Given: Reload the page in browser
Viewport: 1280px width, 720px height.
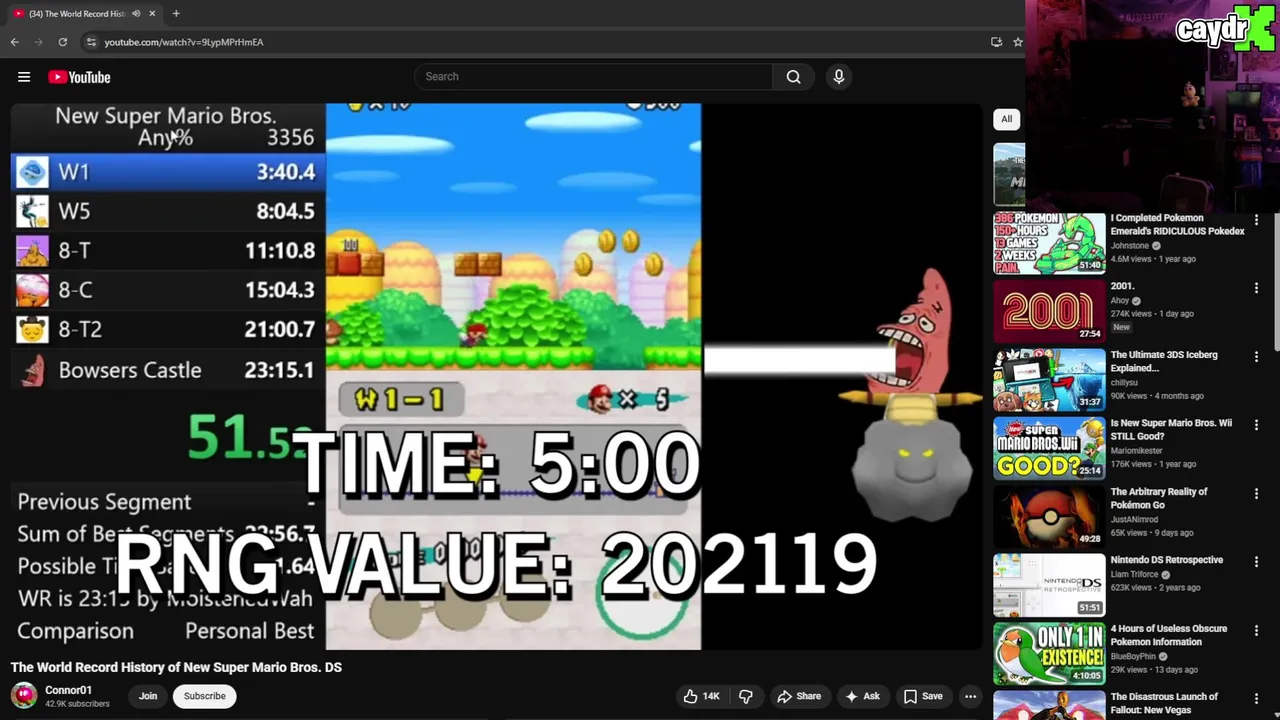Looking at the screenshot, I should [62, 42].
